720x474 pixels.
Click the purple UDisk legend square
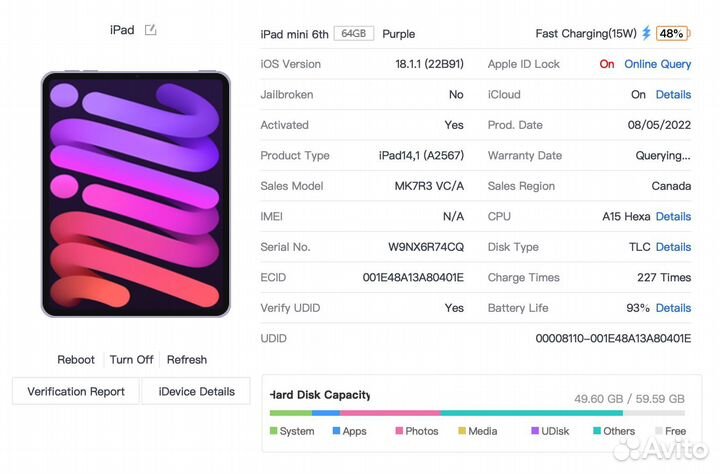coord(535,431)
